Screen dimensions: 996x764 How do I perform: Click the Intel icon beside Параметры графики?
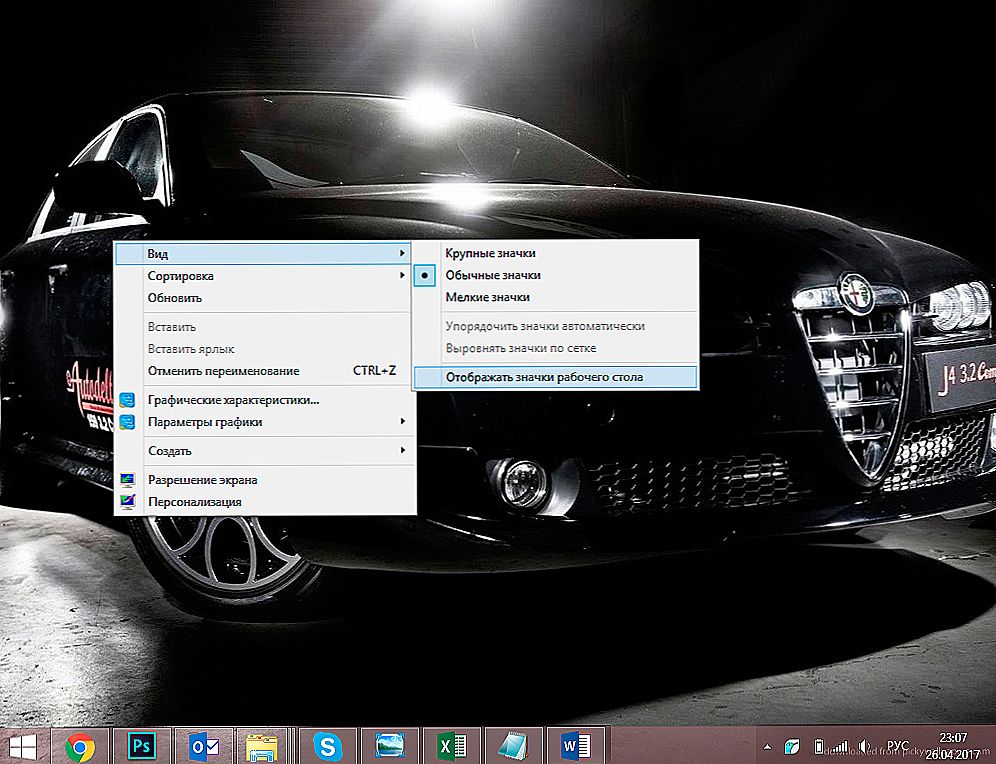(127, 422)
